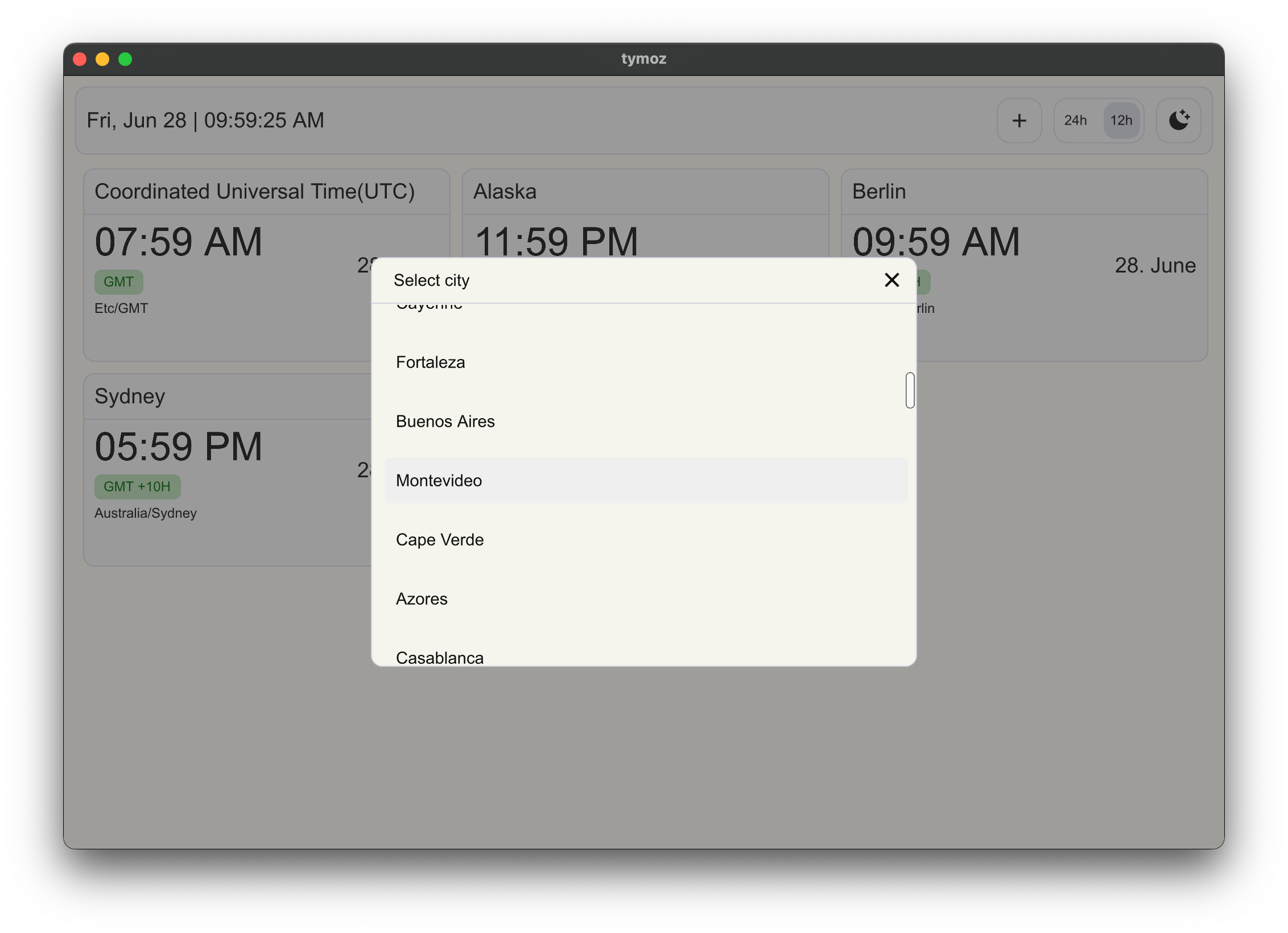The image size is (1288, 933).
Task: Click the Coordinated Universal Time card title
Action: (254, 192)
